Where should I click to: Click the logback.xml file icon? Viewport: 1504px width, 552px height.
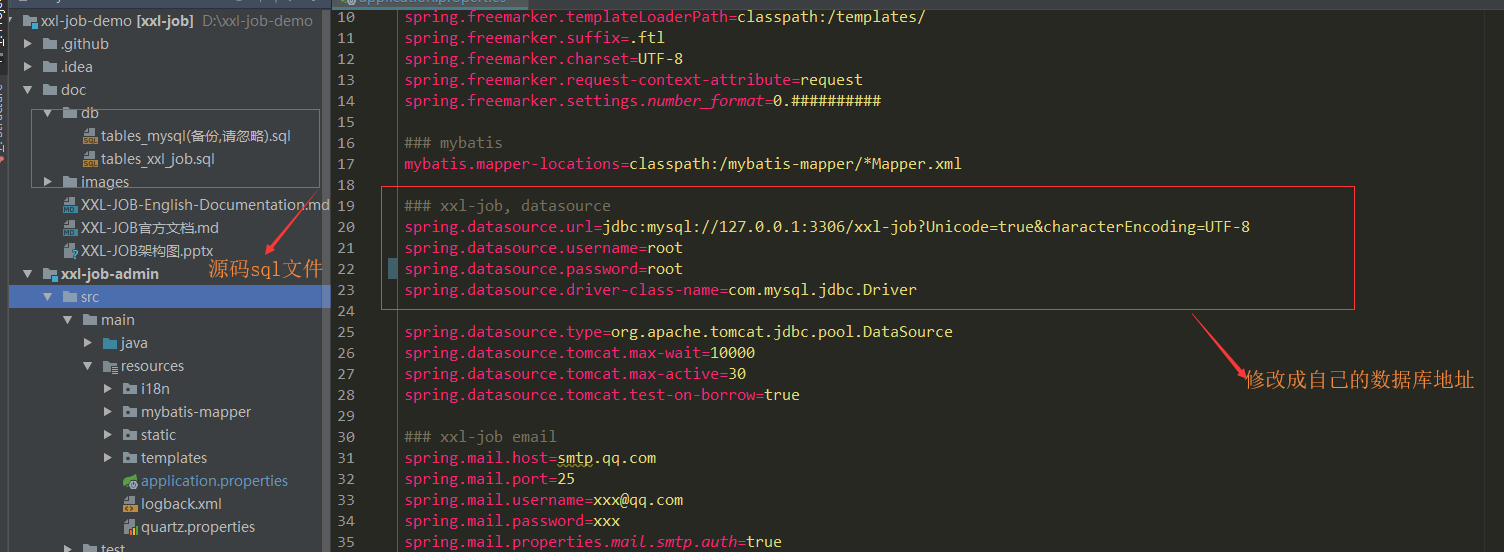pos(130,504)
